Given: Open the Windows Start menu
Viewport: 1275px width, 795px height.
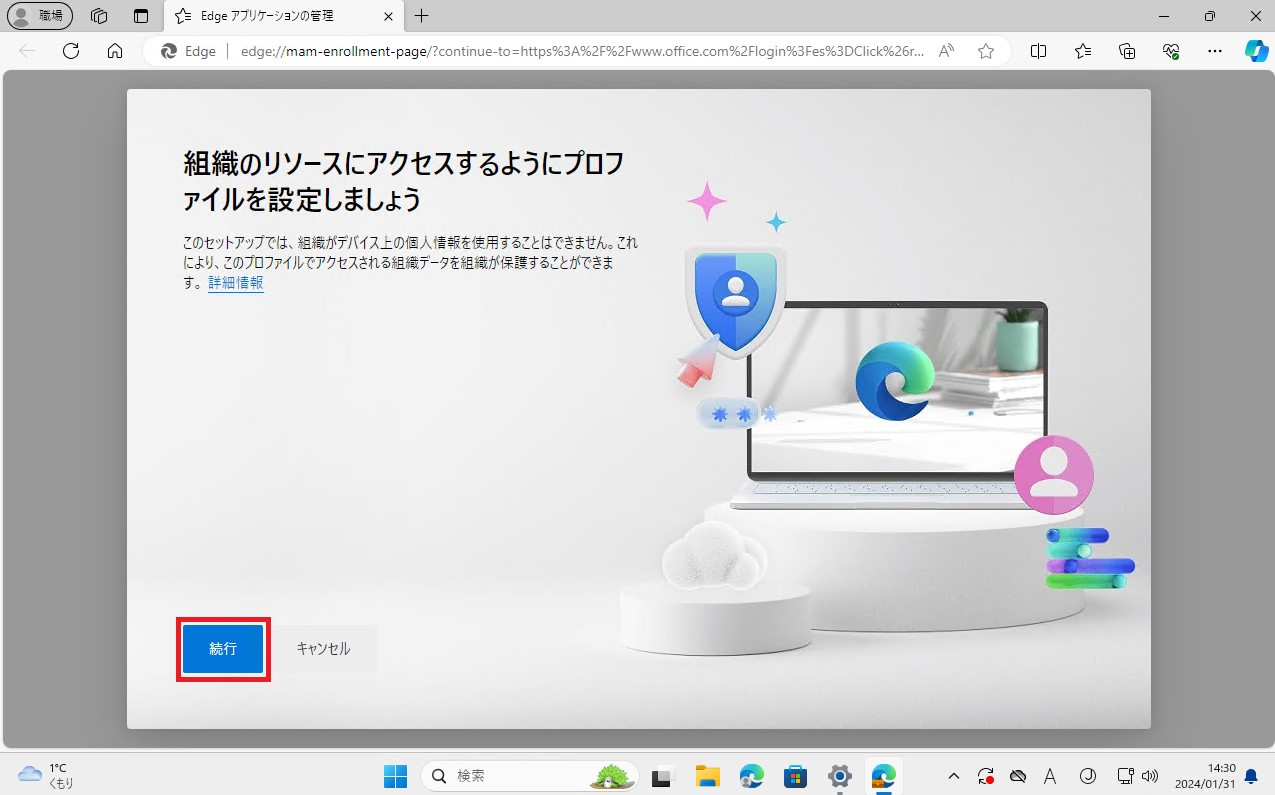Looking at the screenshot, I should [396, 776].
